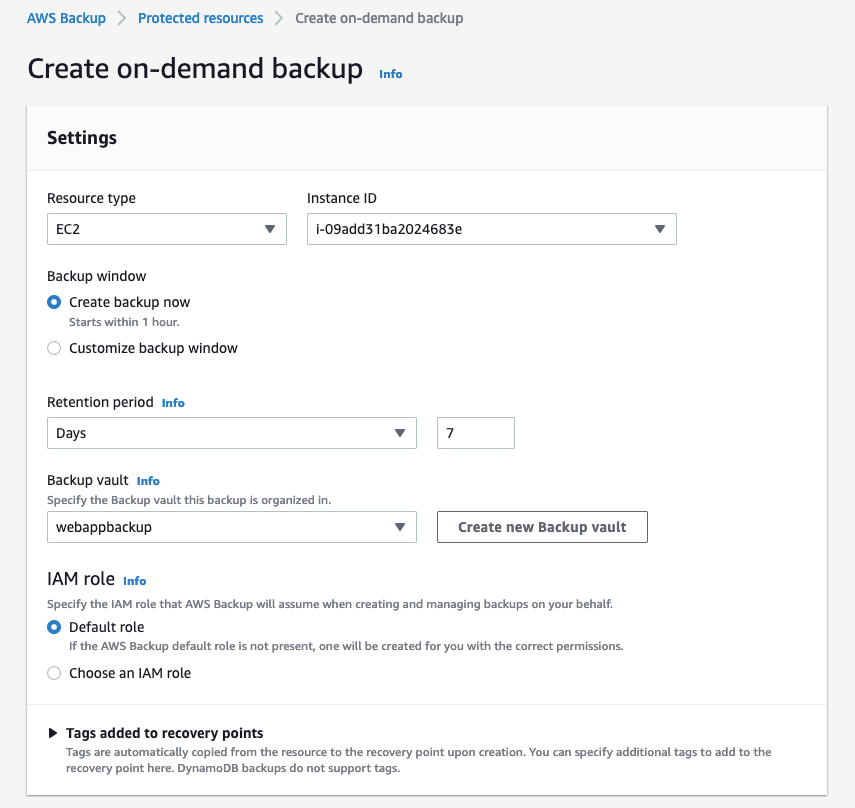Open the Backup vault Info link
Image resolution: width=855 pixels, height=808 pixels.
pyautogui.click(x=147, y=480)
